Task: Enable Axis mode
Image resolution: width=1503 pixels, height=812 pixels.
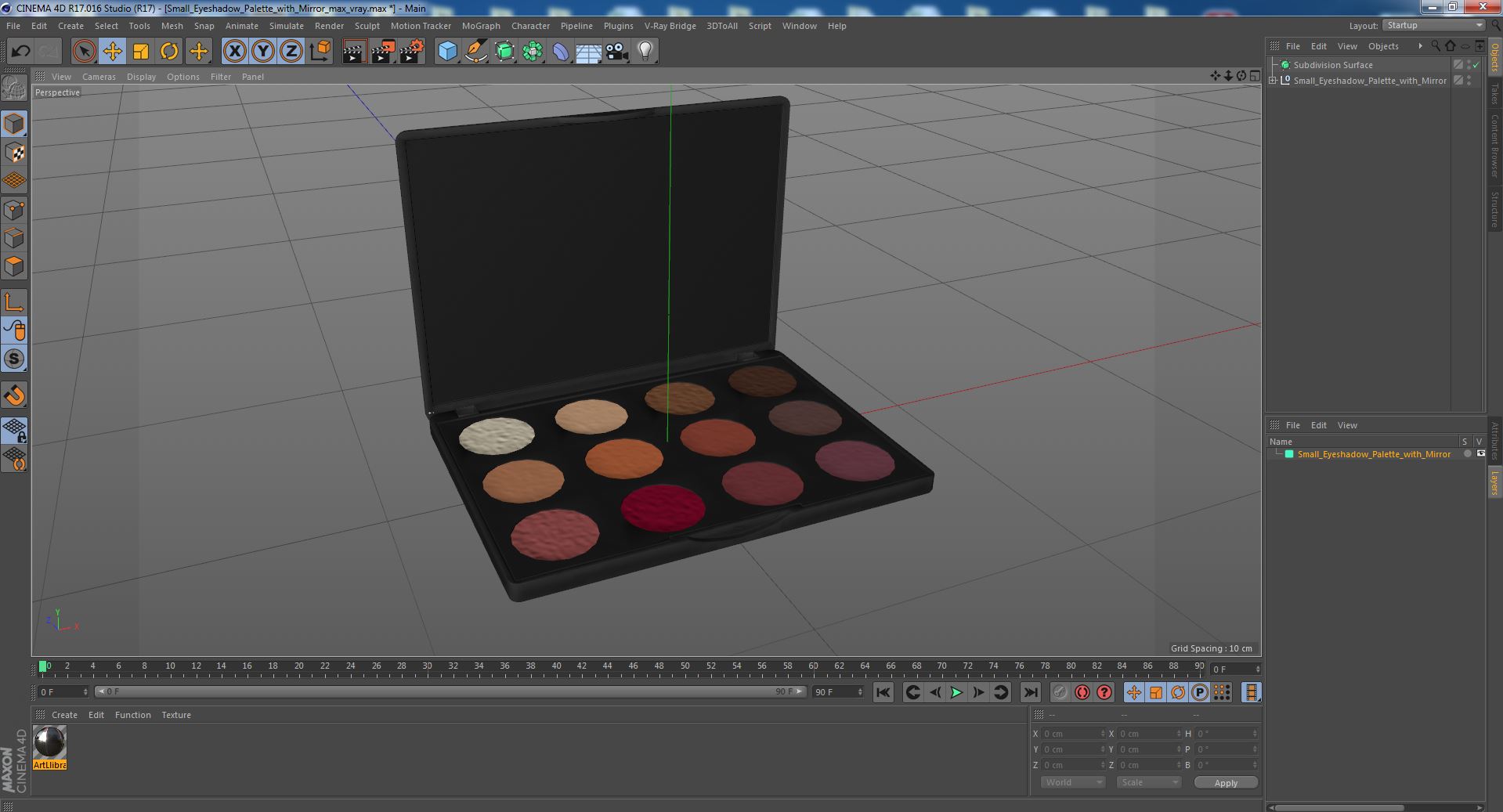Action: coord(14,302)
